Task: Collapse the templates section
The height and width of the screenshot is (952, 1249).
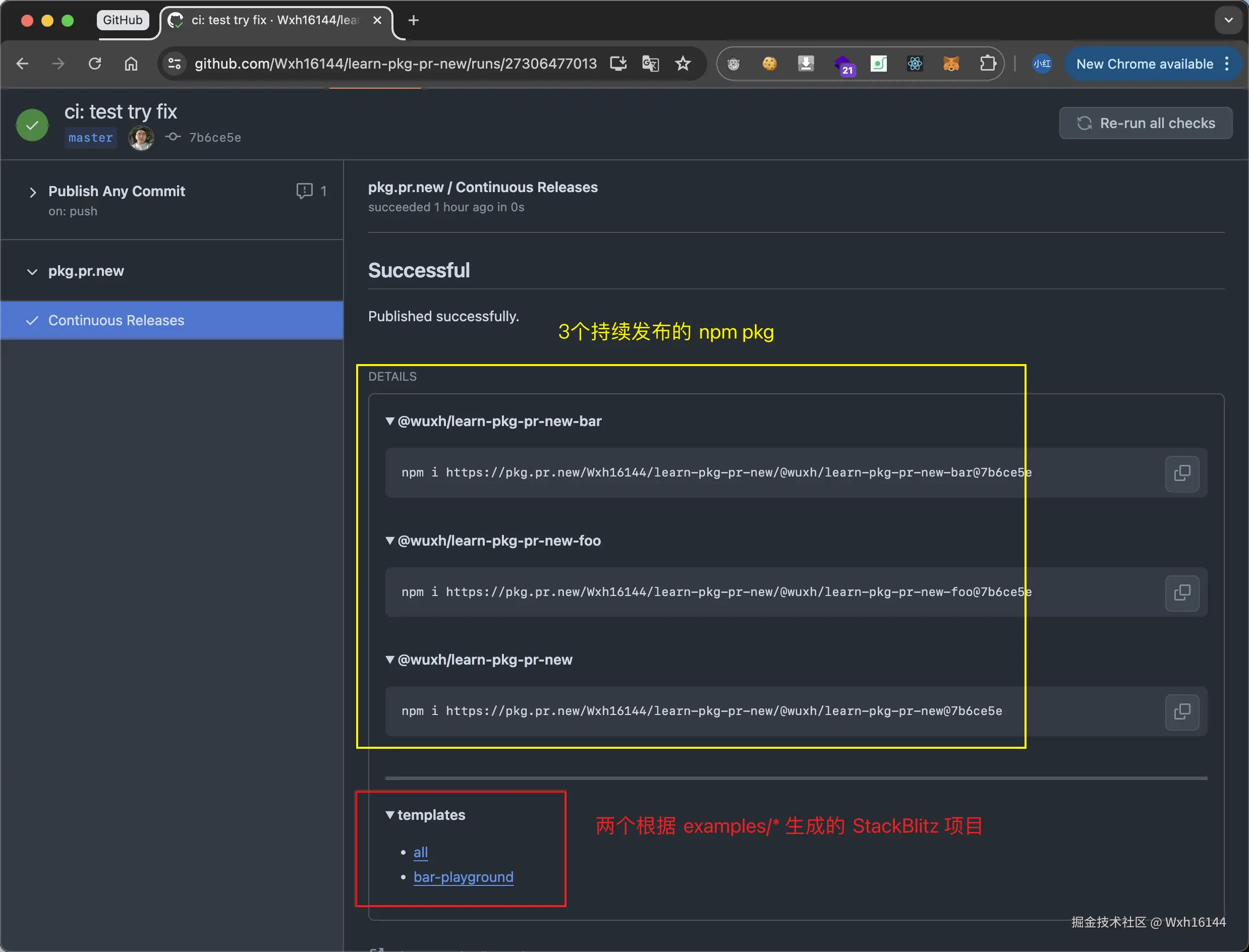Action: 390,815
